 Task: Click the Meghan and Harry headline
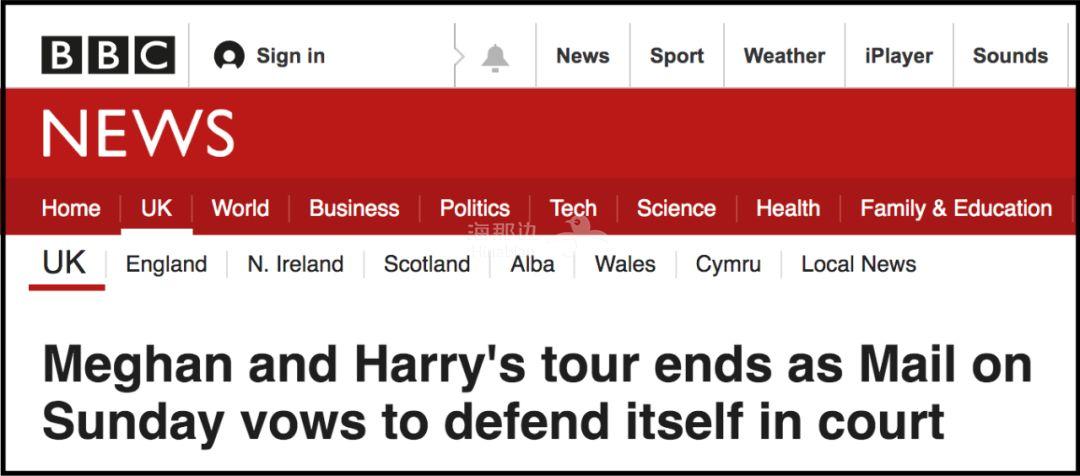537,394
